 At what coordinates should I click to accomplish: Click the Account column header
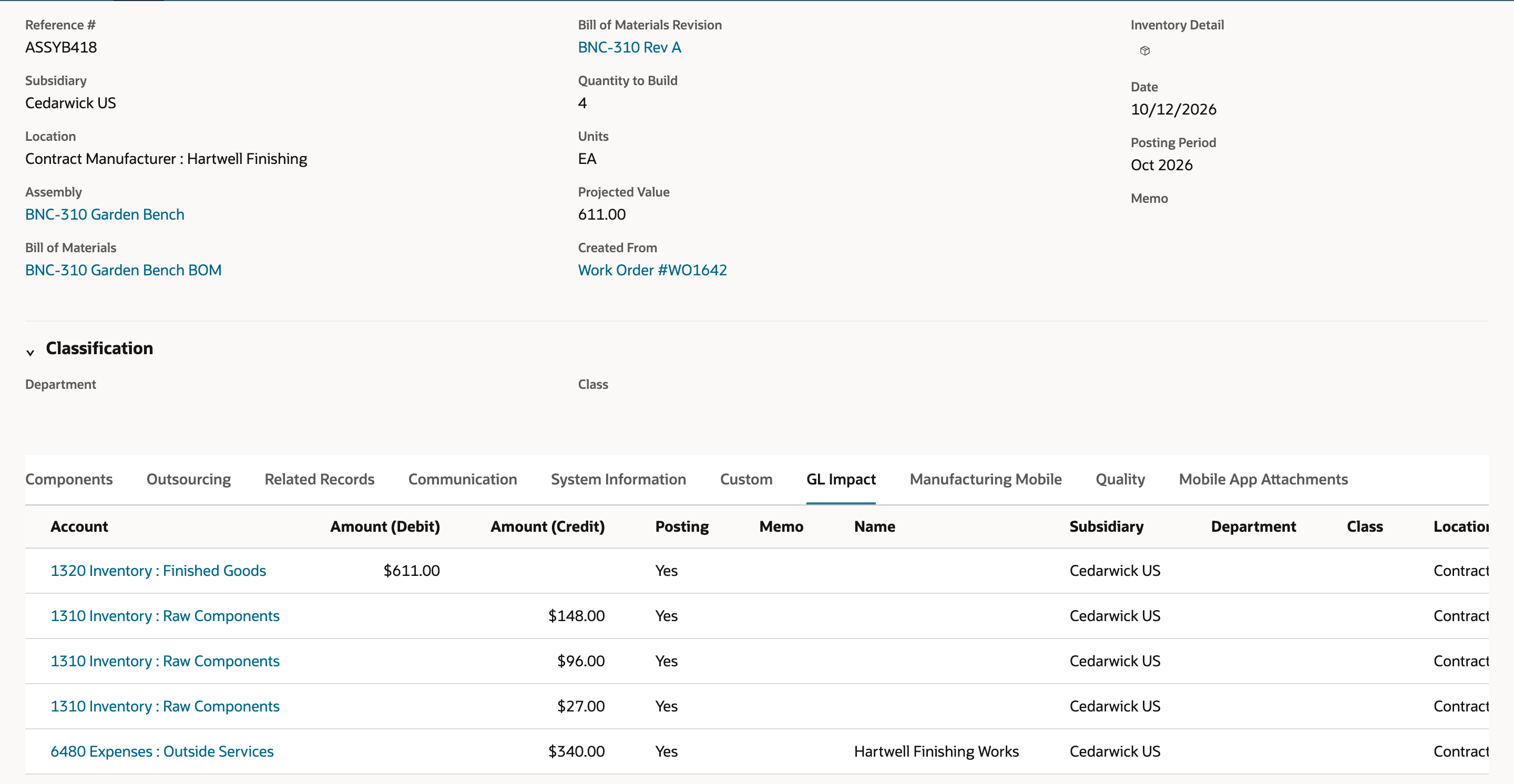(x=79, y=526)
